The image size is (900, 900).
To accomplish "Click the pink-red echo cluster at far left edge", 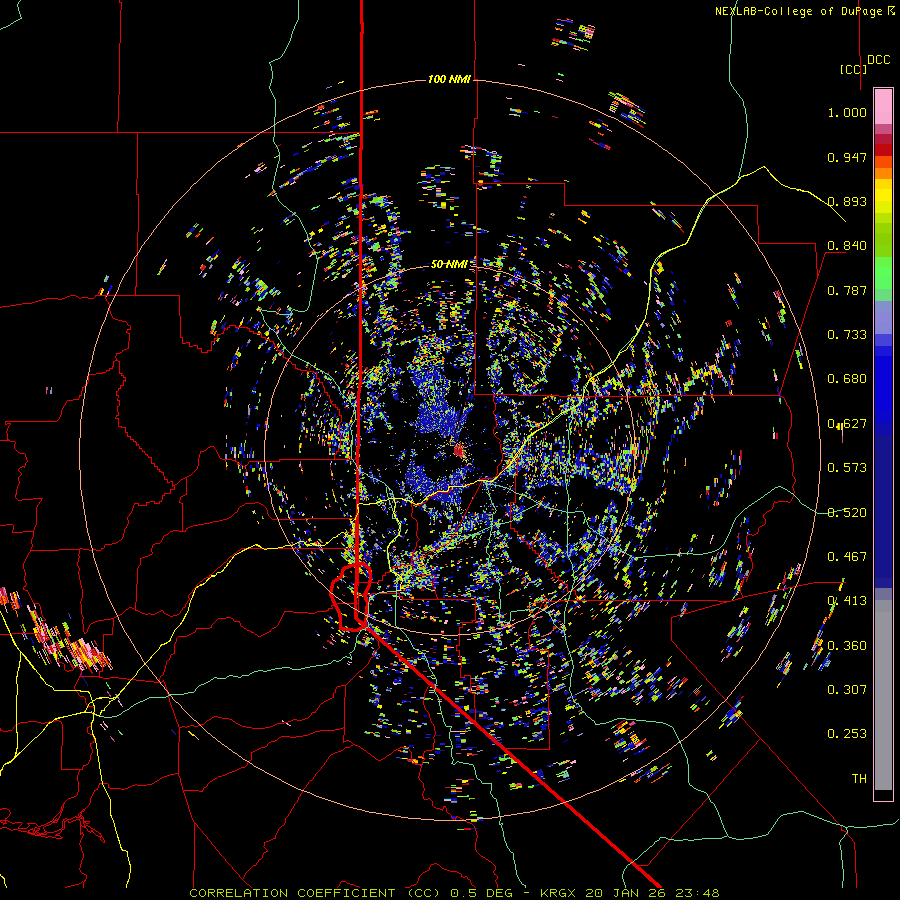I will coord(56,631).
